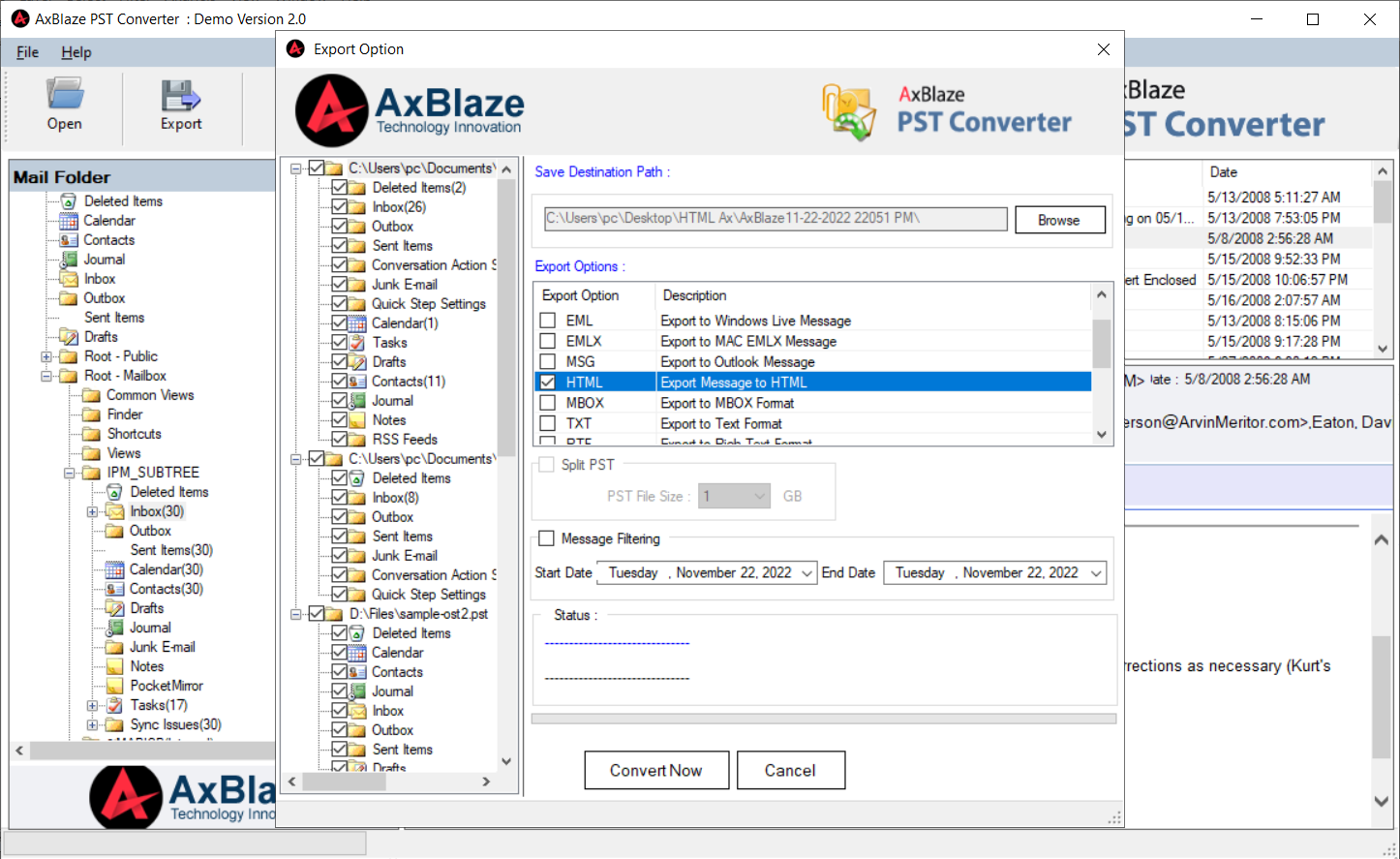1400x859 pixels.
Task: Select Contacts icon in Mail Folder tree
Action: coord(69,240)
